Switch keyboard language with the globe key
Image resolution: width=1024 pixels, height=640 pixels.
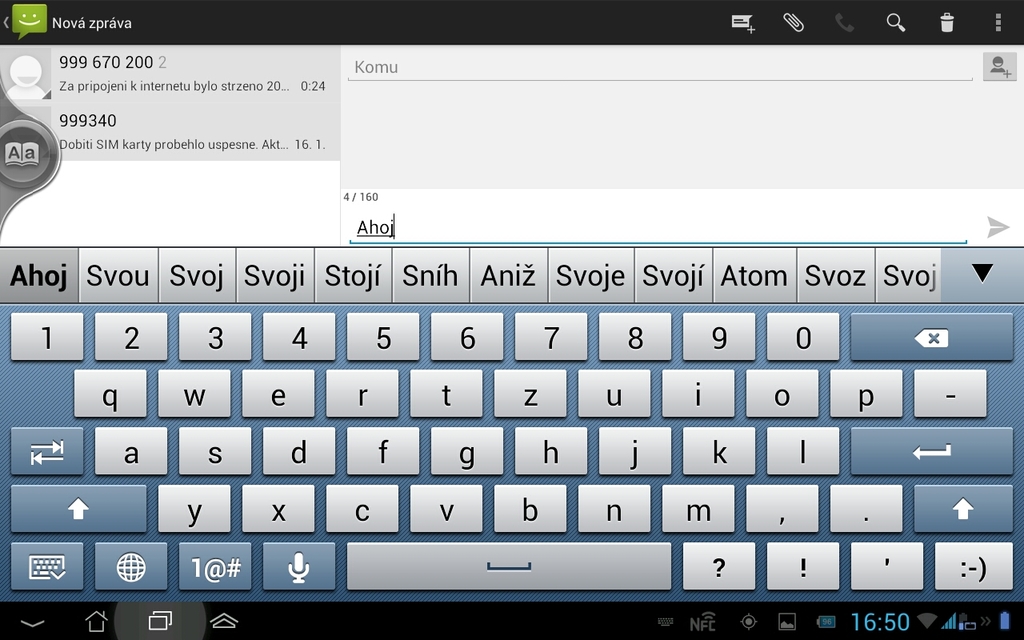(131, 567)
